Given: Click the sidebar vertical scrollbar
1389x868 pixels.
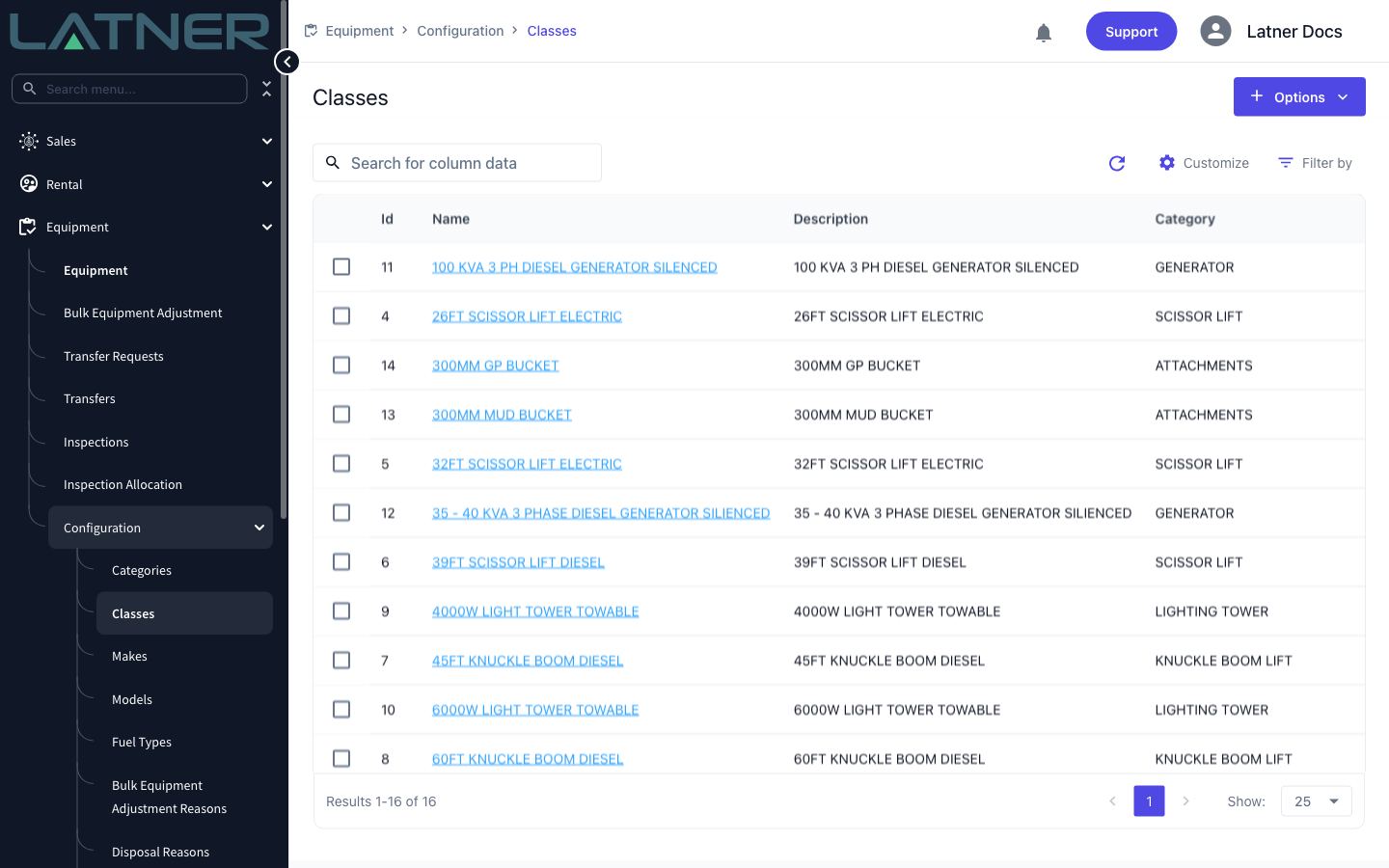Looking at the screenshot, I should (284, 260).
